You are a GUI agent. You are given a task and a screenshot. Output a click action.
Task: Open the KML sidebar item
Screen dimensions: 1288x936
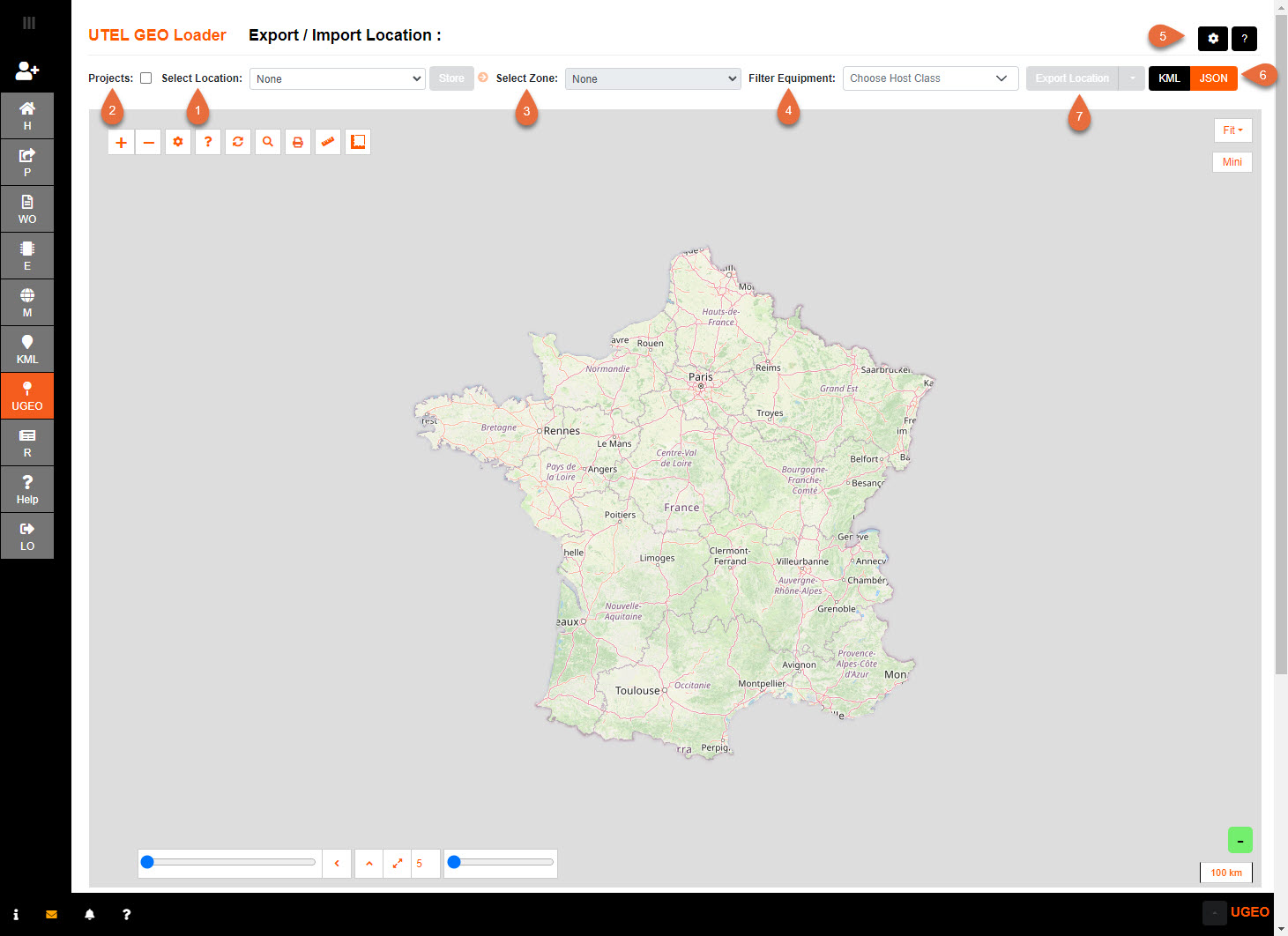pyautogui.click(x=27, y=349)
